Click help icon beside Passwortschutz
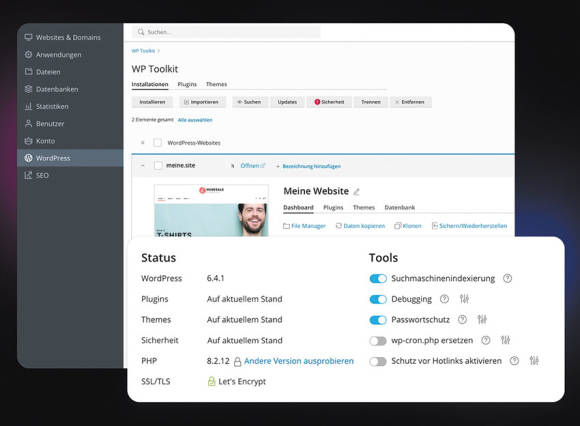The image size is (580, 426). (x=462, y=320)
